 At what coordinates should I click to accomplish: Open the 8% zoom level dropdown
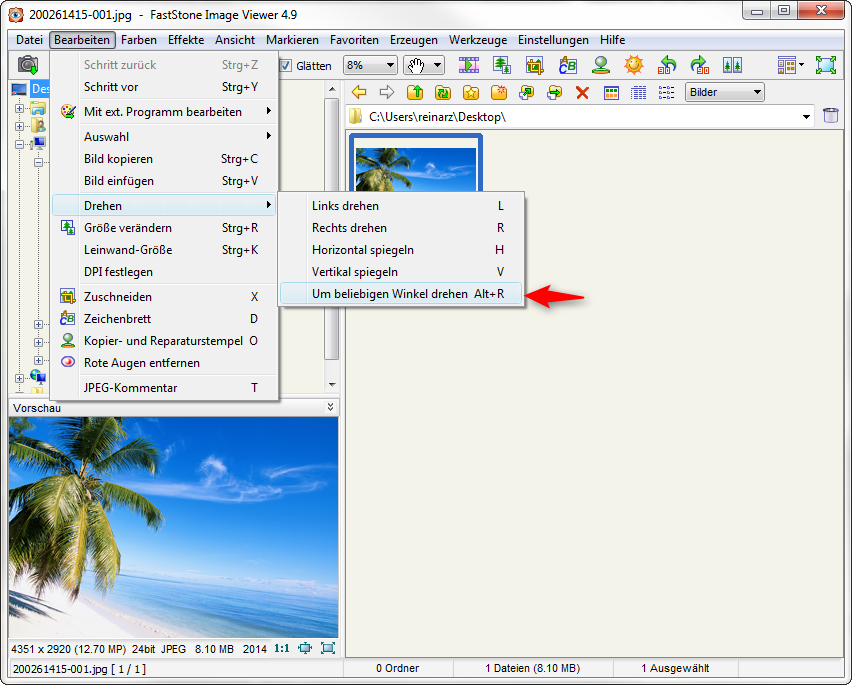point(369,66)
